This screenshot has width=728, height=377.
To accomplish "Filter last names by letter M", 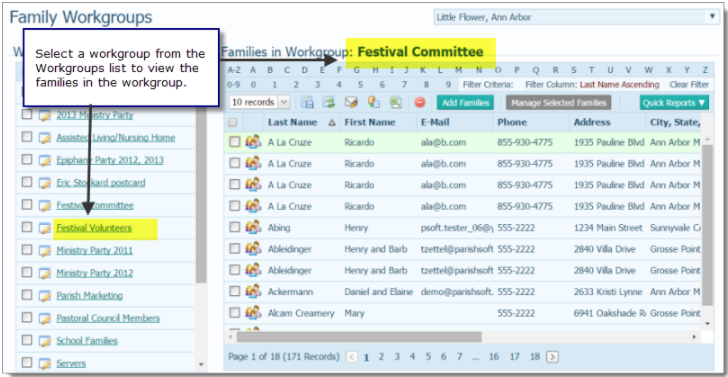I will pyautogui.click(x=458, y=71).
